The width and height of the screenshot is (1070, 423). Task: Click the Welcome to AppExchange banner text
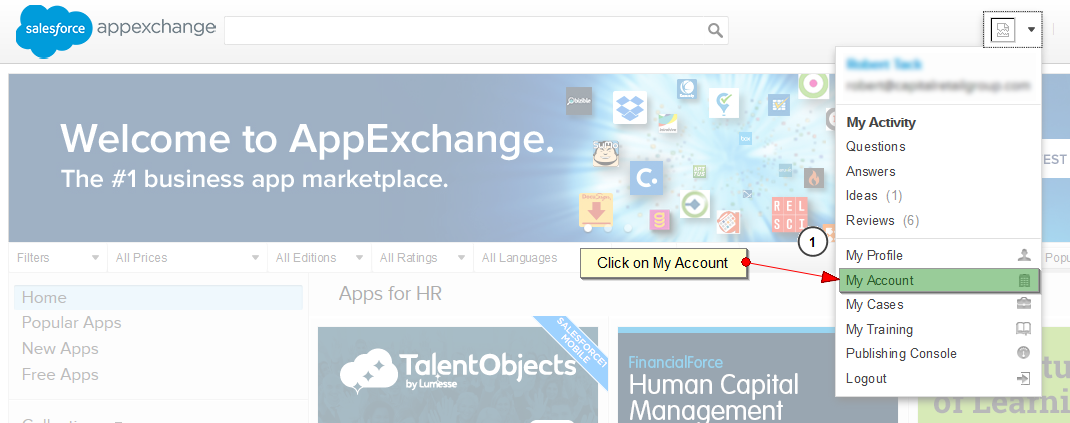pyautogui.click(x=307, y=138)
